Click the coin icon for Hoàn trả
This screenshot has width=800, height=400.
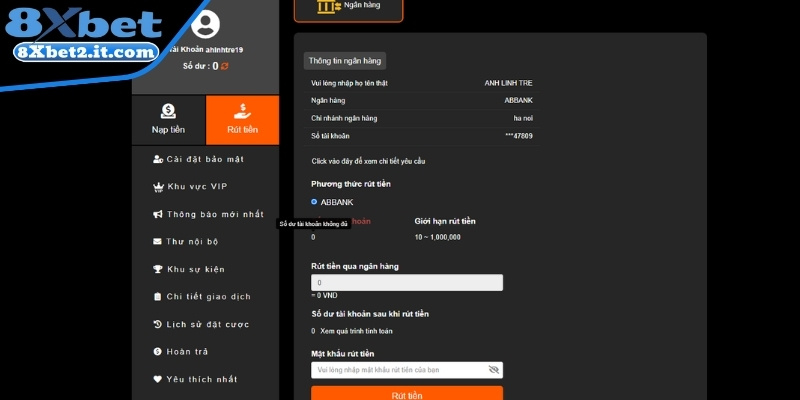click(x=157, y=352)
